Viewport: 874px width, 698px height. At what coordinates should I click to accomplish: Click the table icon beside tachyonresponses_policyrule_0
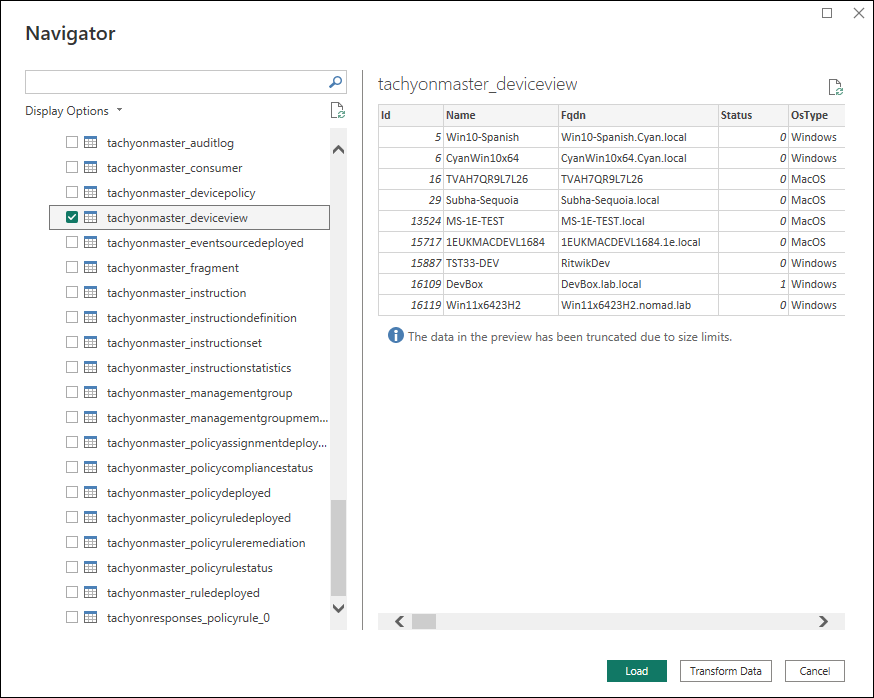tap(90, 618)
